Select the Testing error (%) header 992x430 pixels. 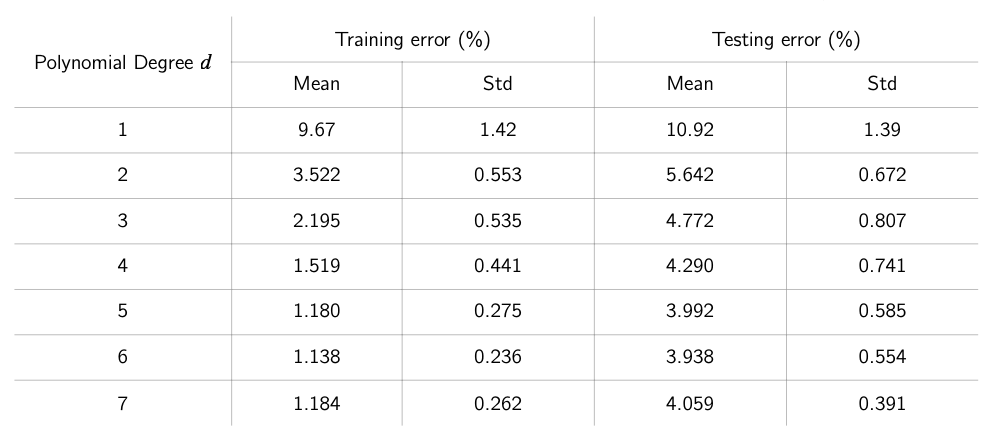786,40
